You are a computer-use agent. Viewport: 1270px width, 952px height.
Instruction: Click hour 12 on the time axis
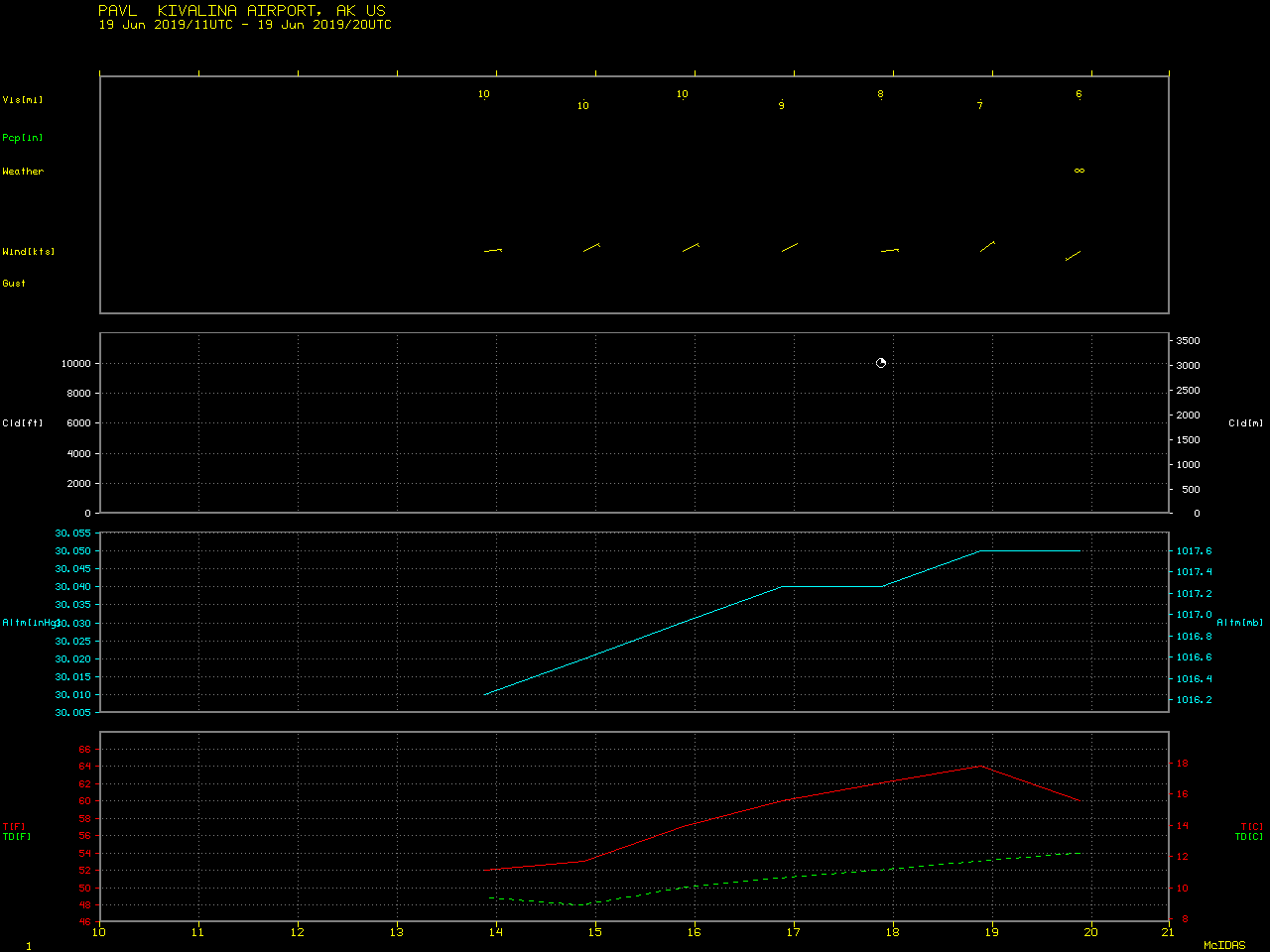(x=298, y=931)
